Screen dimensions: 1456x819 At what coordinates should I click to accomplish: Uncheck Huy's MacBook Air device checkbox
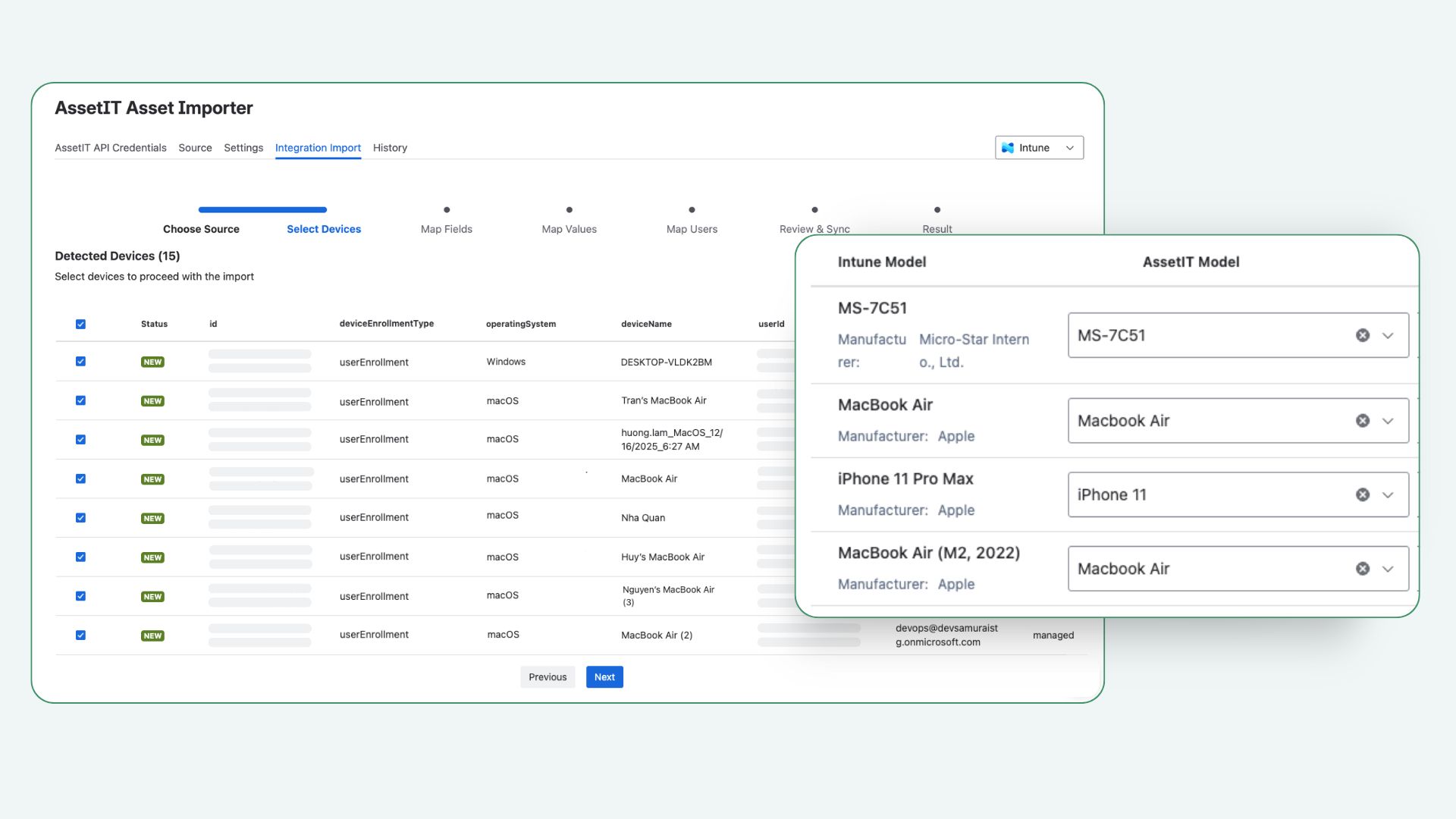pos(80,557)
